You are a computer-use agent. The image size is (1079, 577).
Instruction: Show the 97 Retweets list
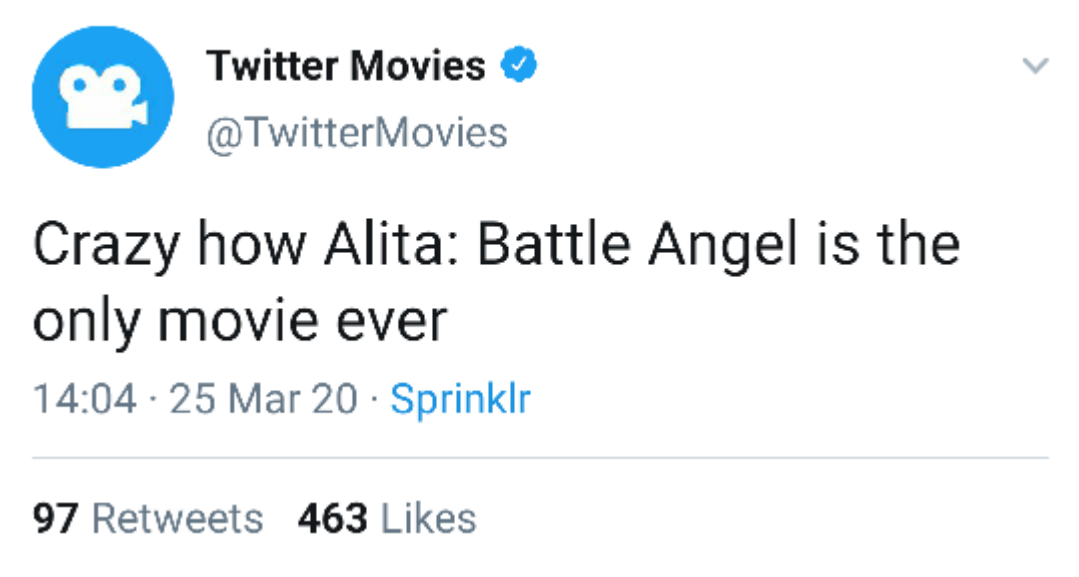[148, 518]
